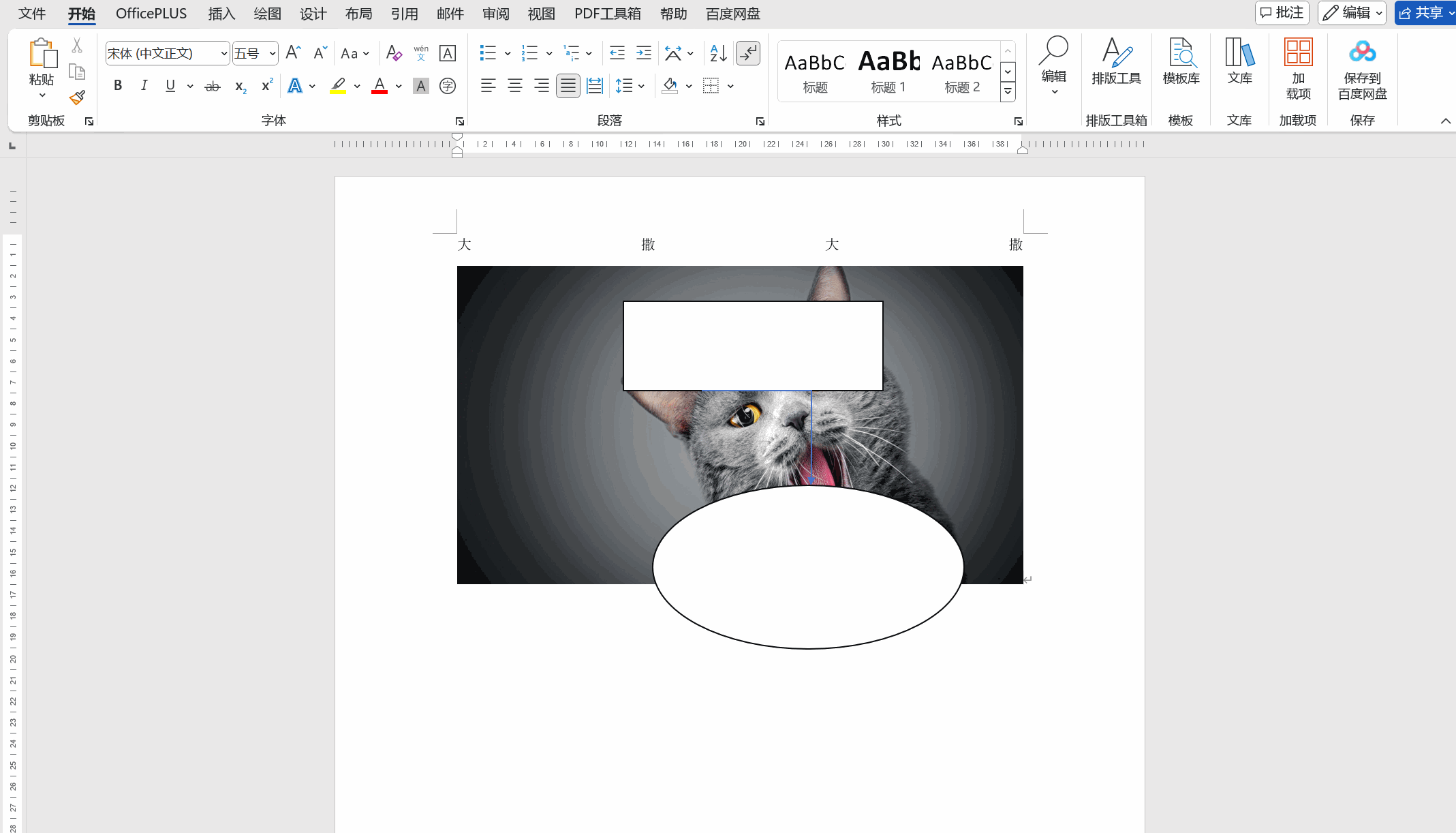Image resolution: width=1456 pixels, height=833 pixels.
Task: Click the Strikethrough icon
Action: pyautogui.click(x=213, y=86)
